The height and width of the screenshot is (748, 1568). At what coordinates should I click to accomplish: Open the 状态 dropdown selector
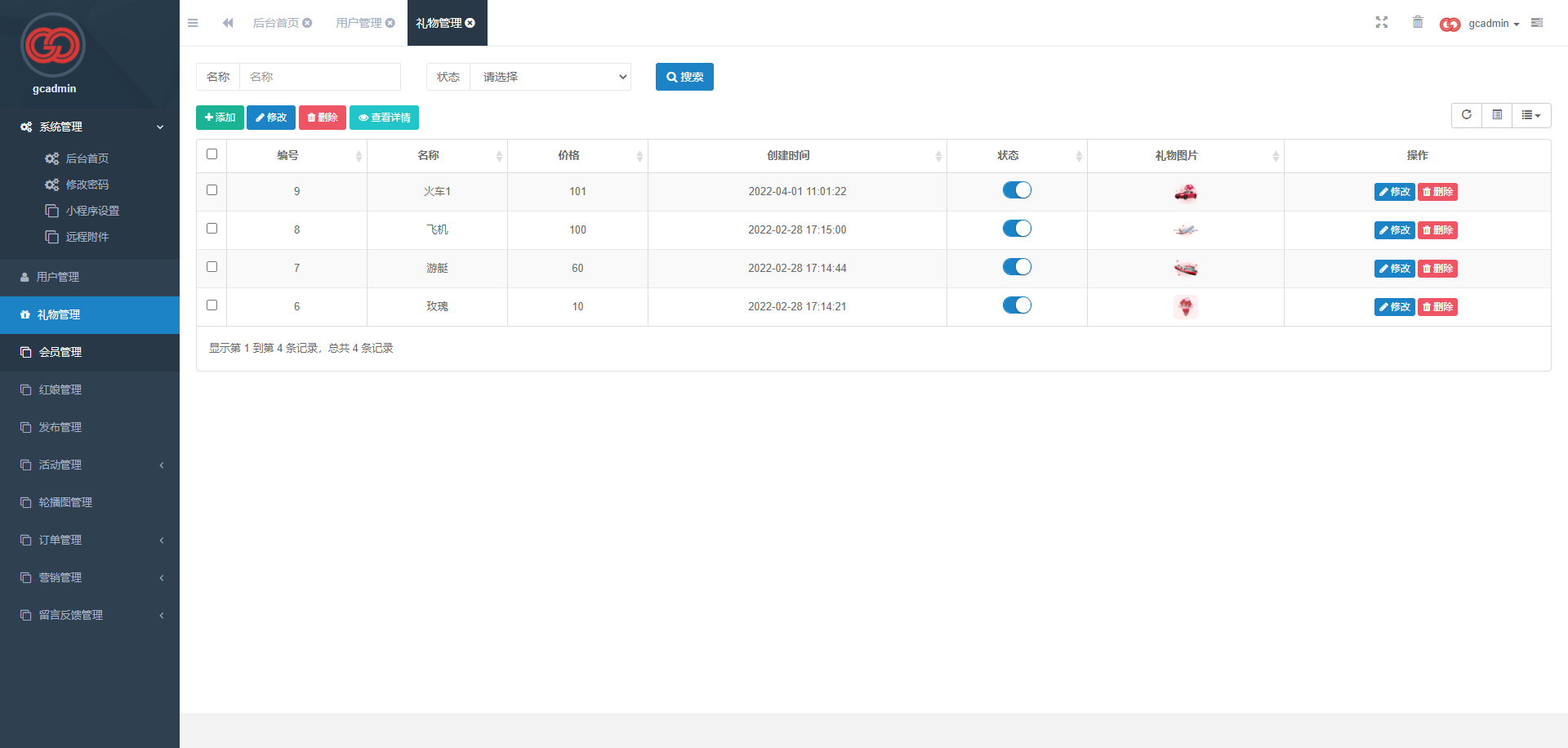(550, 77)
